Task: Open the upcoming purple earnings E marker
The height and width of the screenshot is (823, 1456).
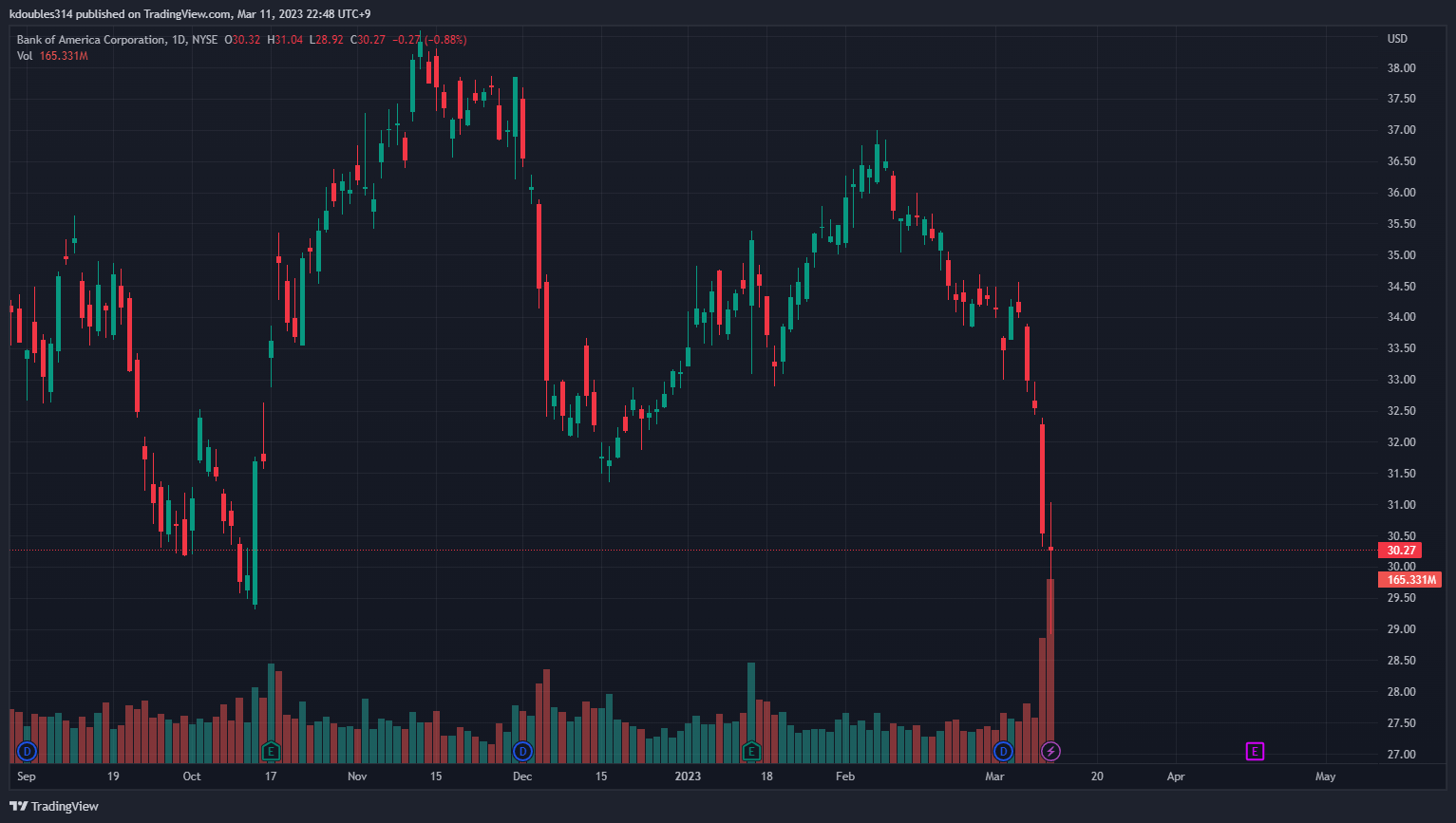Action: coord(1255,752)
